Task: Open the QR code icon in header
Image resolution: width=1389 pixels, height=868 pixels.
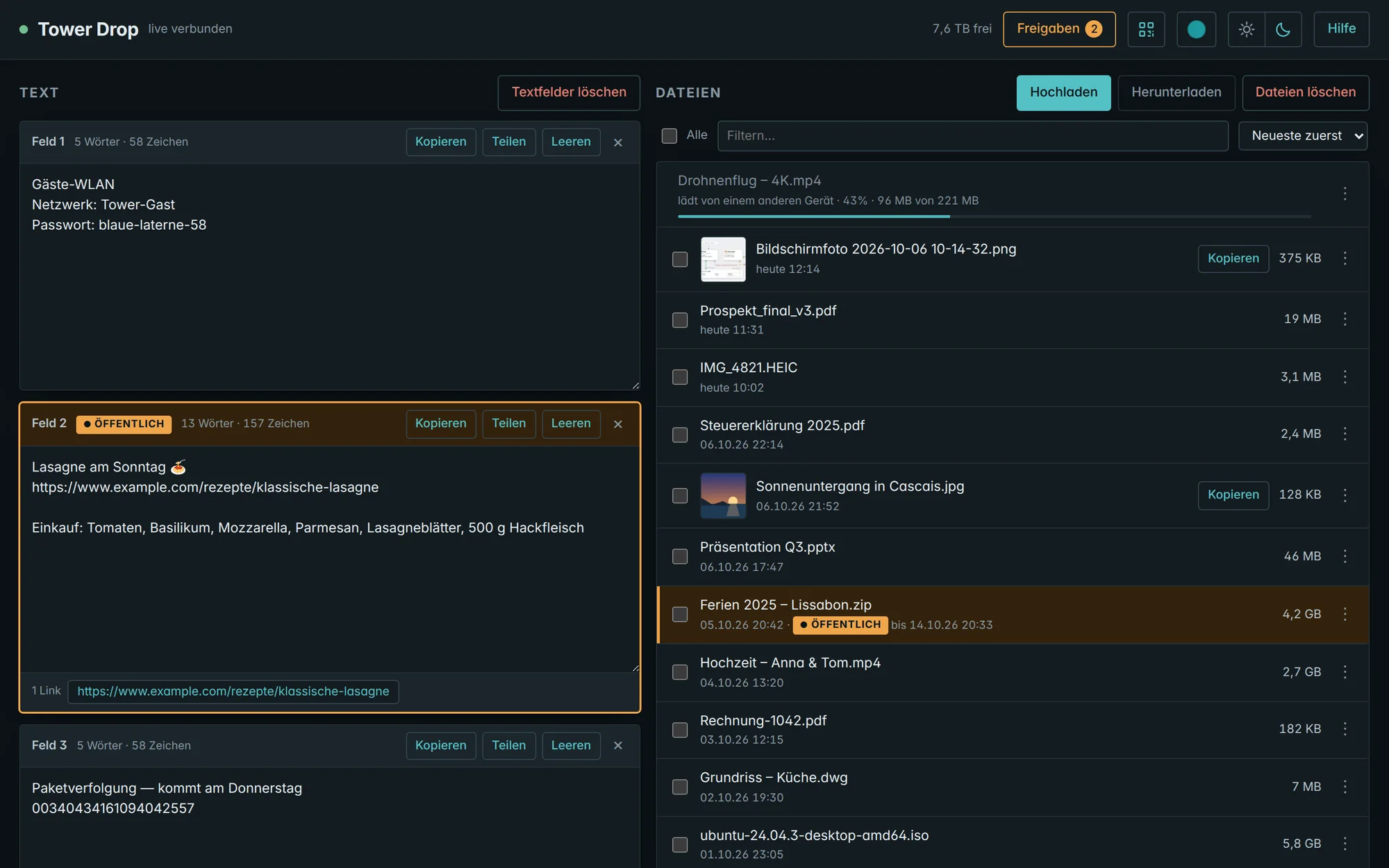Action: tap(1146, 29)
